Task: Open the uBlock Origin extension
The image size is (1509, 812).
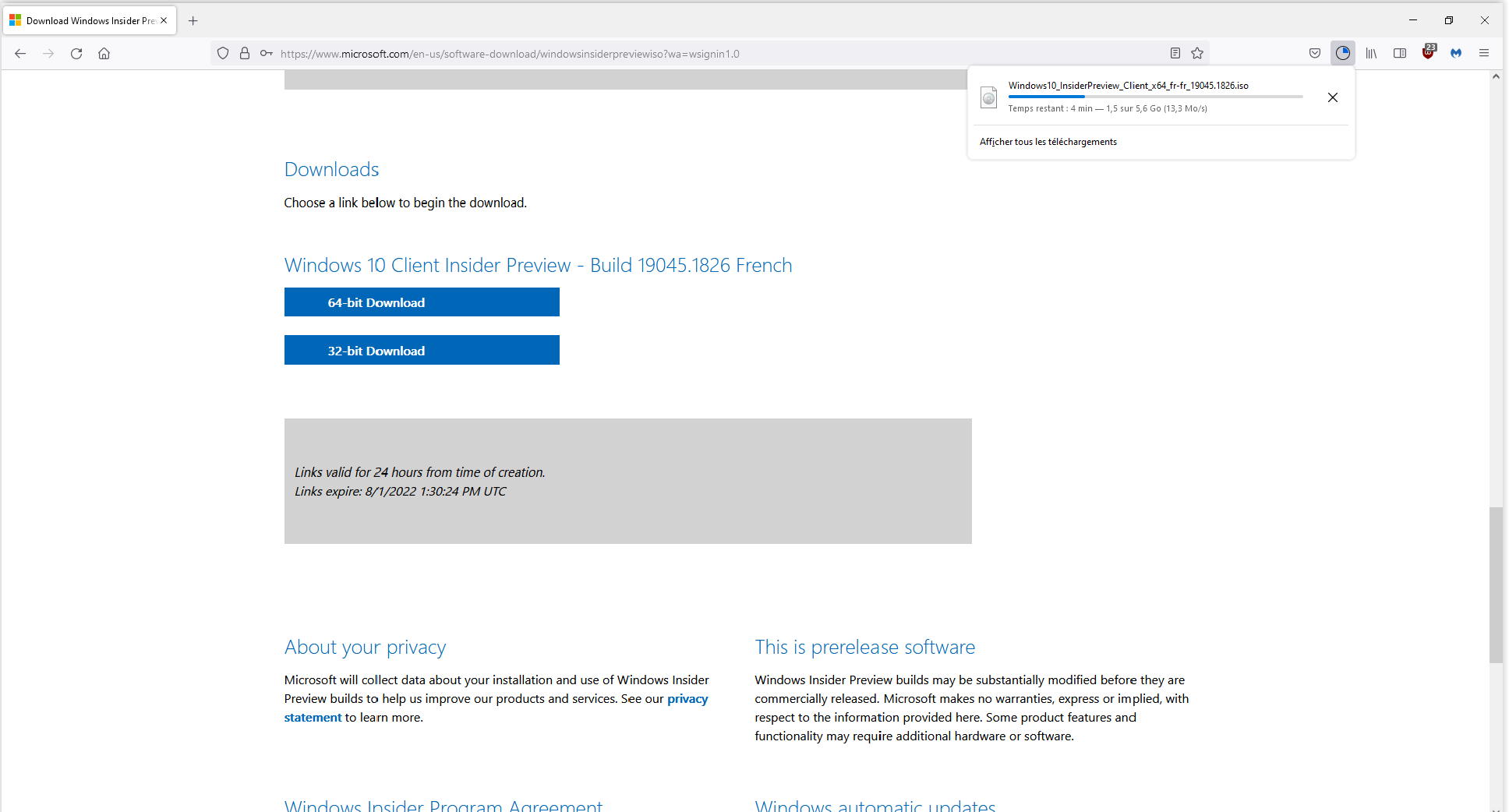Action: point(1428,53)
